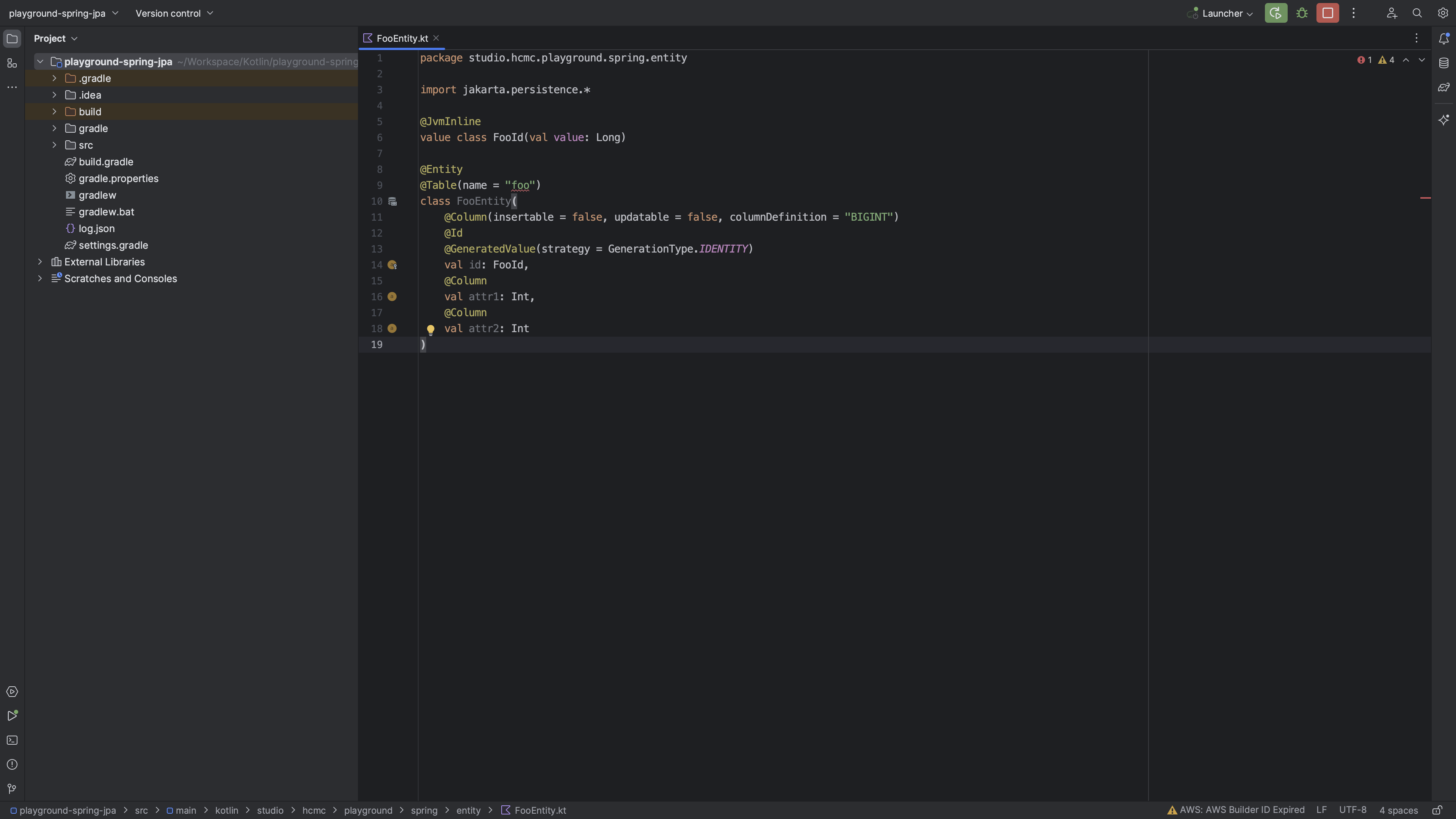
Task: Click the AWS Builder ID Expired status
Action: pyautogui.click(x=1236, y=810)
